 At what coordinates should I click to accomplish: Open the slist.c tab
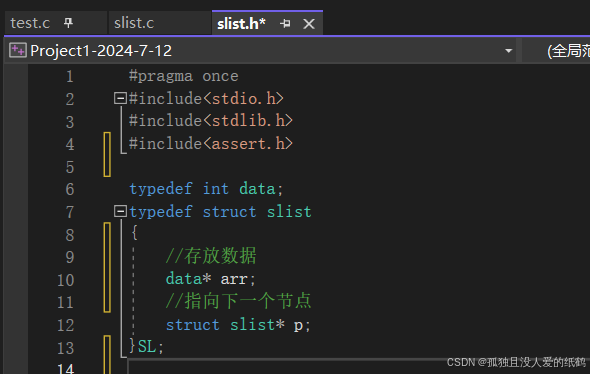click(134, 23)
